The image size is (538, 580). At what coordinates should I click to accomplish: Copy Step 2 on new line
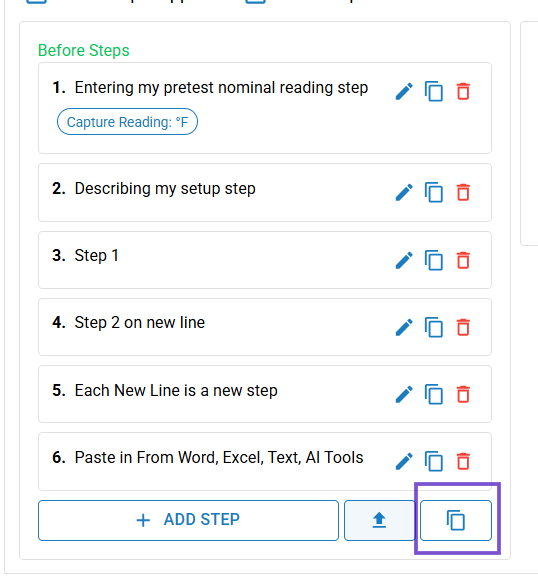434,327
